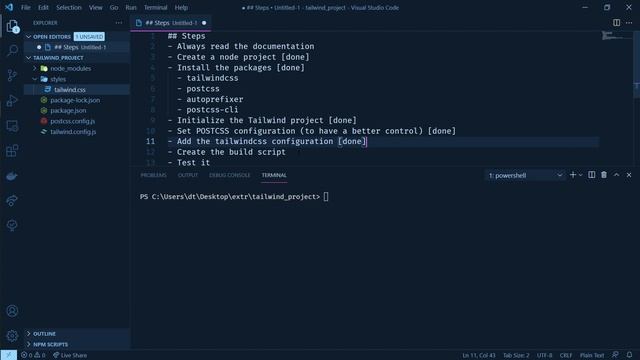640x360 pixels.
Task: Open postcss.config.js in the file tree
Action: [x=77, y=121]
